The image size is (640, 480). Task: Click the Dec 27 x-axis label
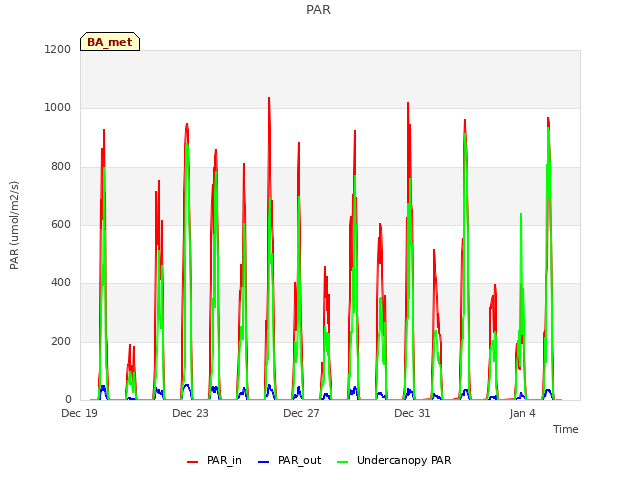(302, 413)
